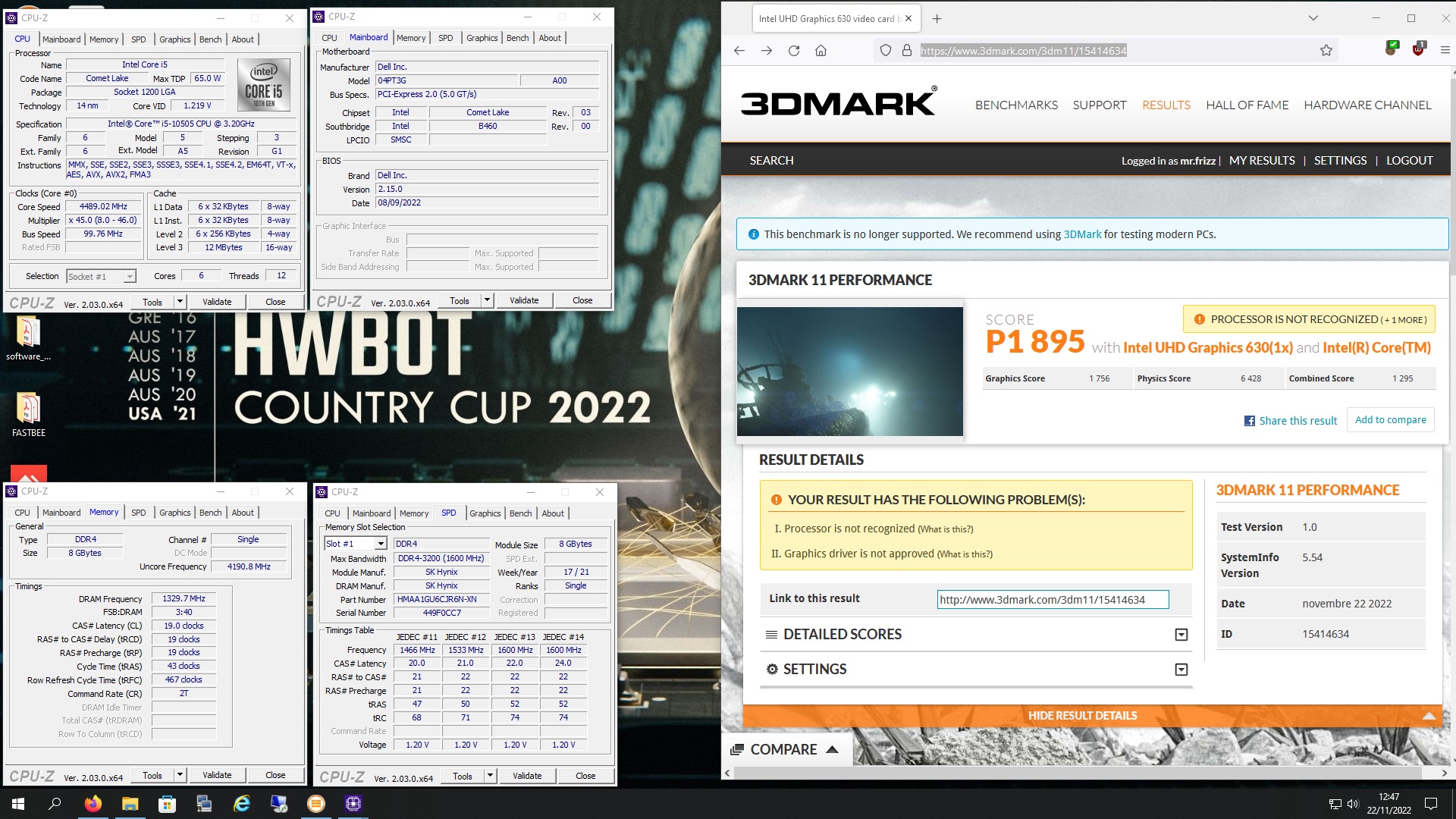Click the 3DMark 11 benchmark thumbnail

pyautogui.click(x=849, y=371)
